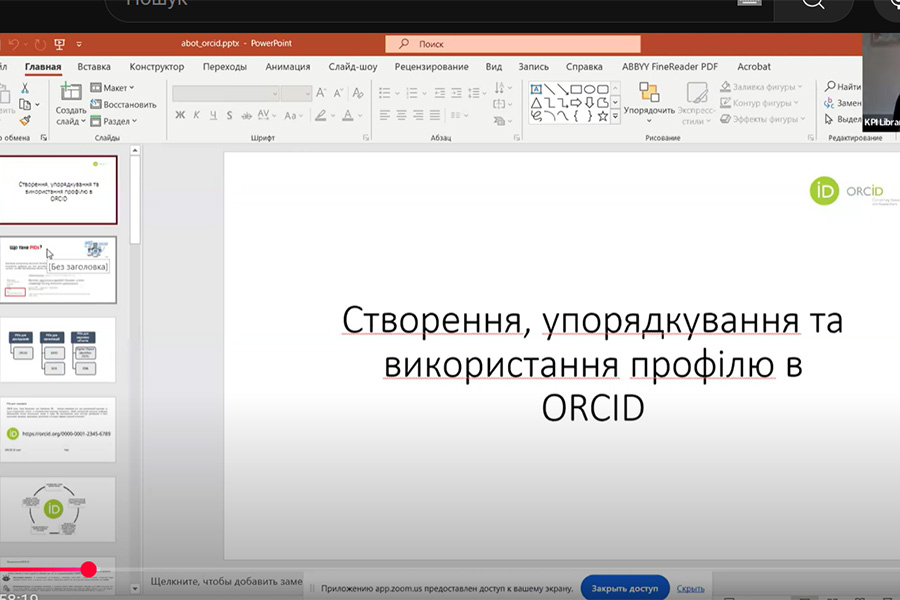Open the Макет layout dropdown
The image size is (900, 600).
(112, 88)
